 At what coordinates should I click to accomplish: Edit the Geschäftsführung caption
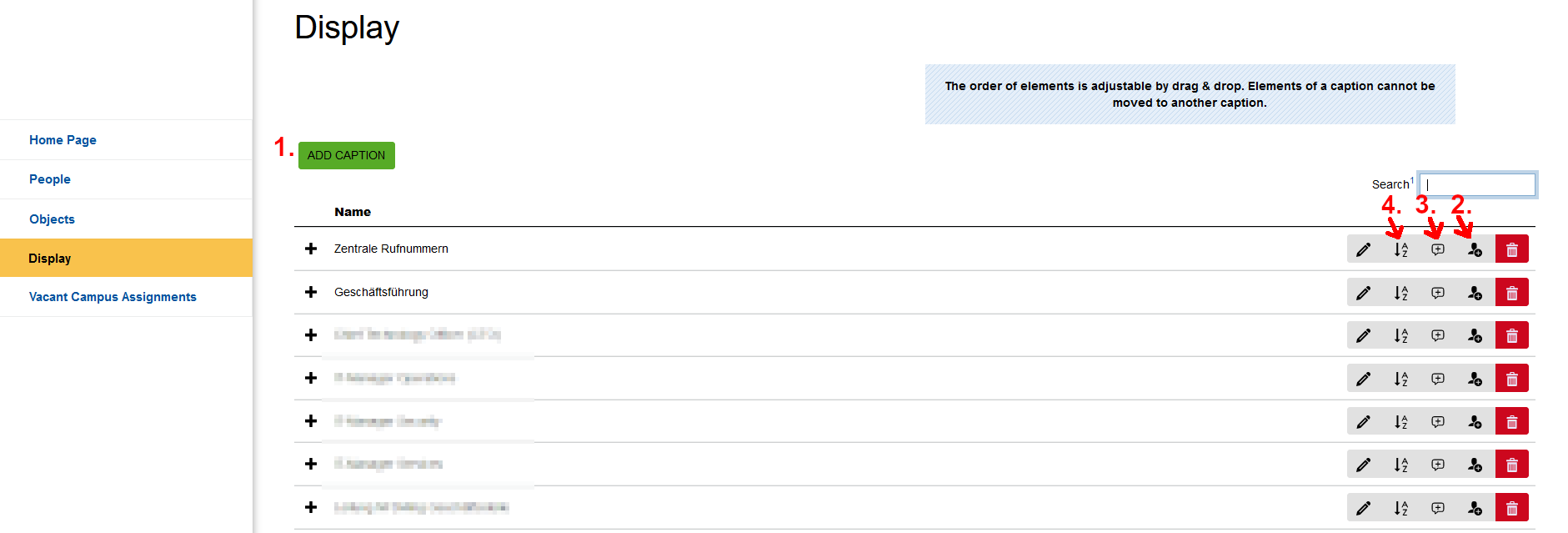1364,293
